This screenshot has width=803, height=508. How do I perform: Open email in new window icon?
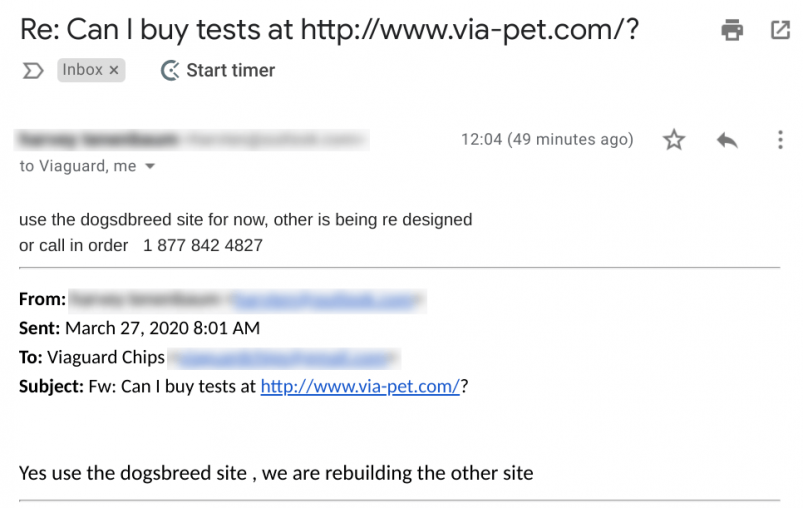[780, 30]
